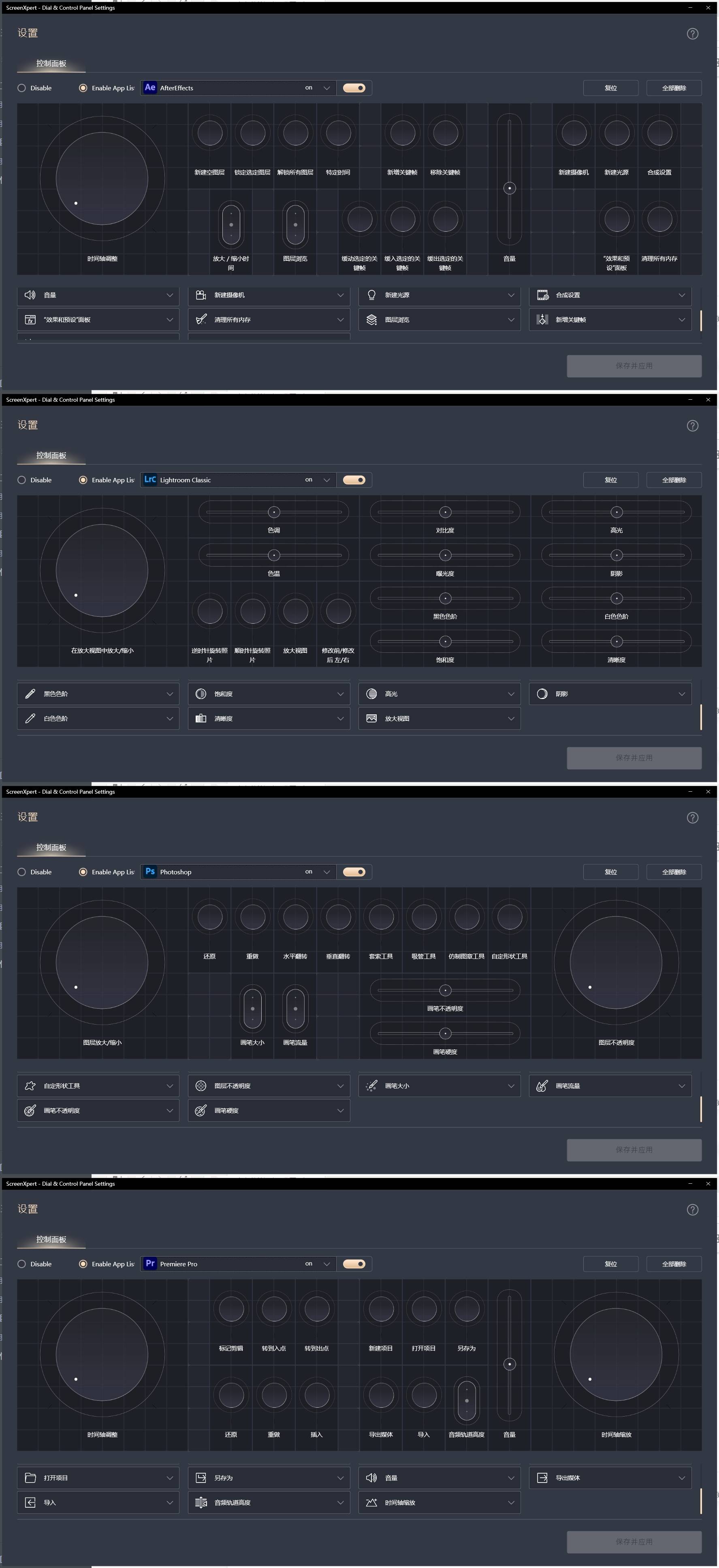This screenshot has width=719, height=1568.
Task: Click 全部删除 button in the Lightroom Classic window
Action: tap(674, 479)
